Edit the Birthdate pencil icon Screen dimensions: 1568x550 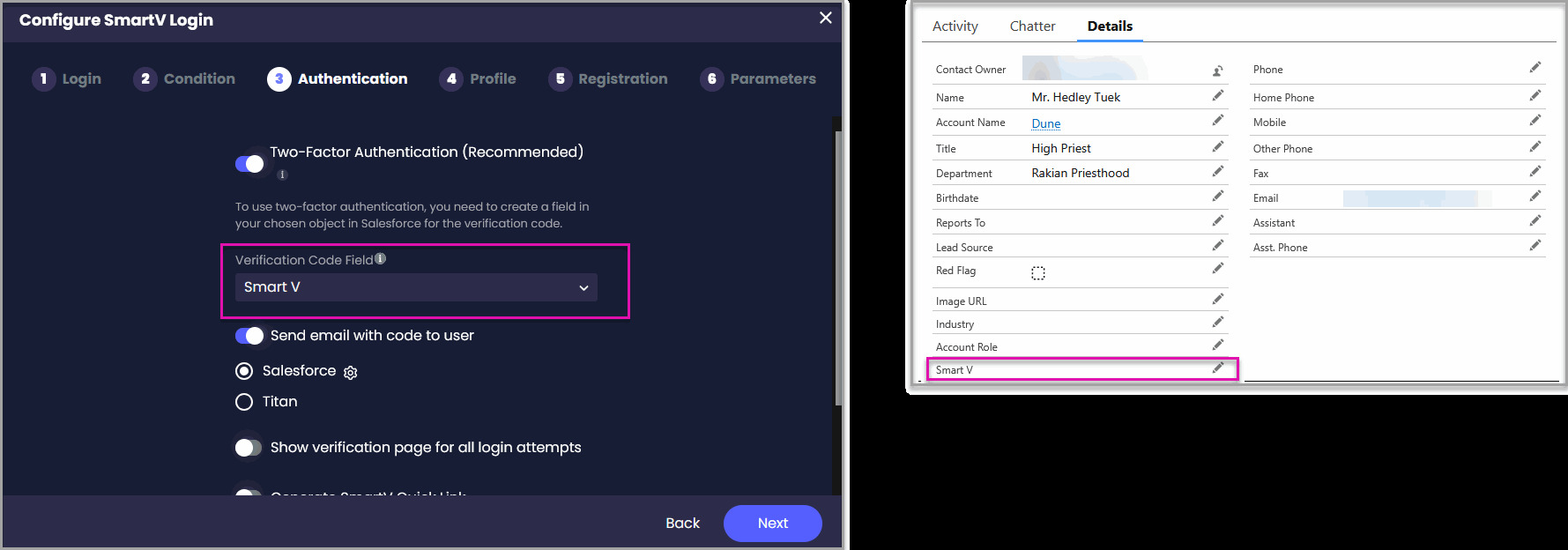(x=1218, y=196)
